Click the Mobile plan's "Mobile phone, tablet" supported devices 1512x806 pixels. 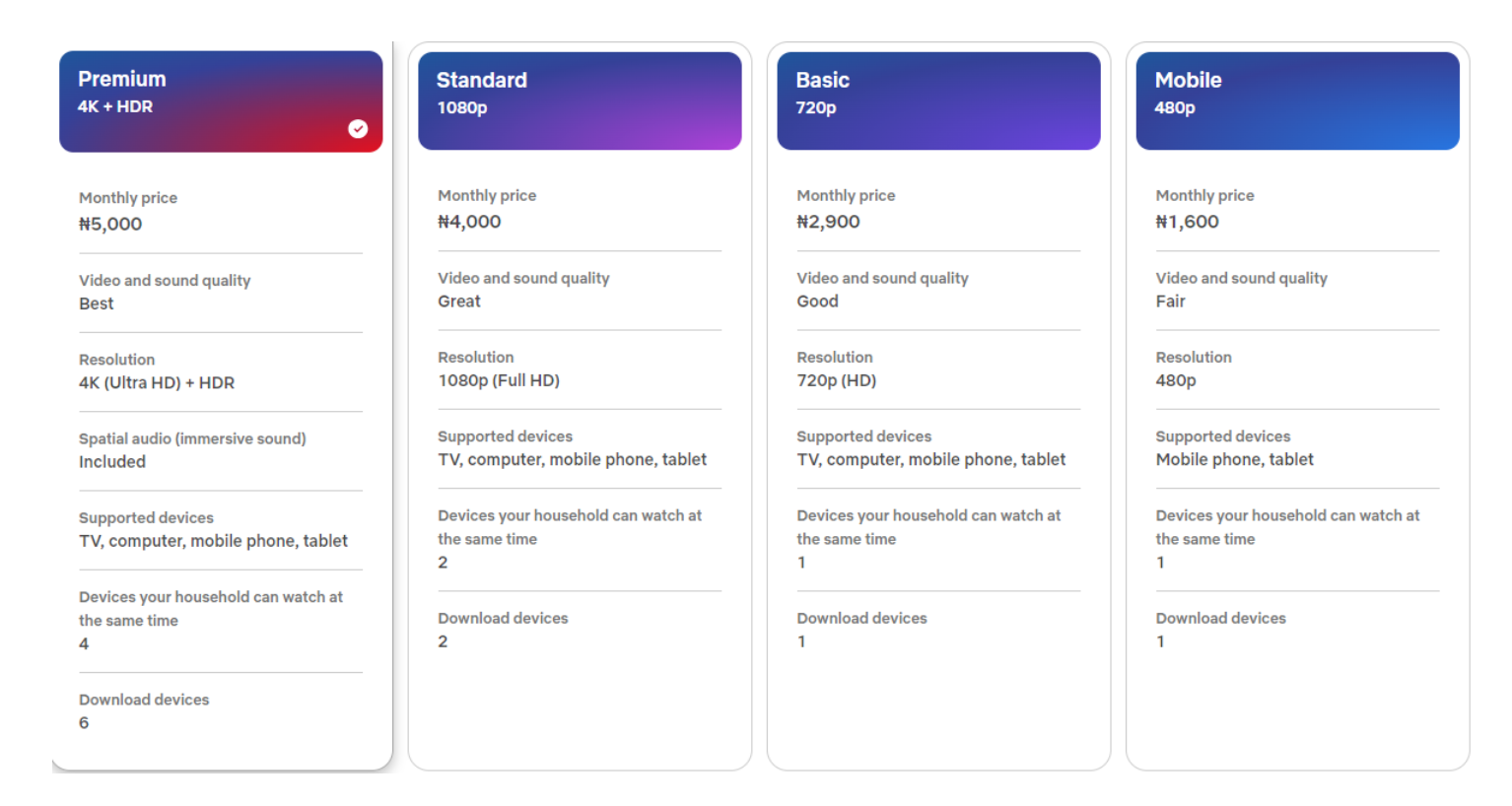coord(1234,460)
